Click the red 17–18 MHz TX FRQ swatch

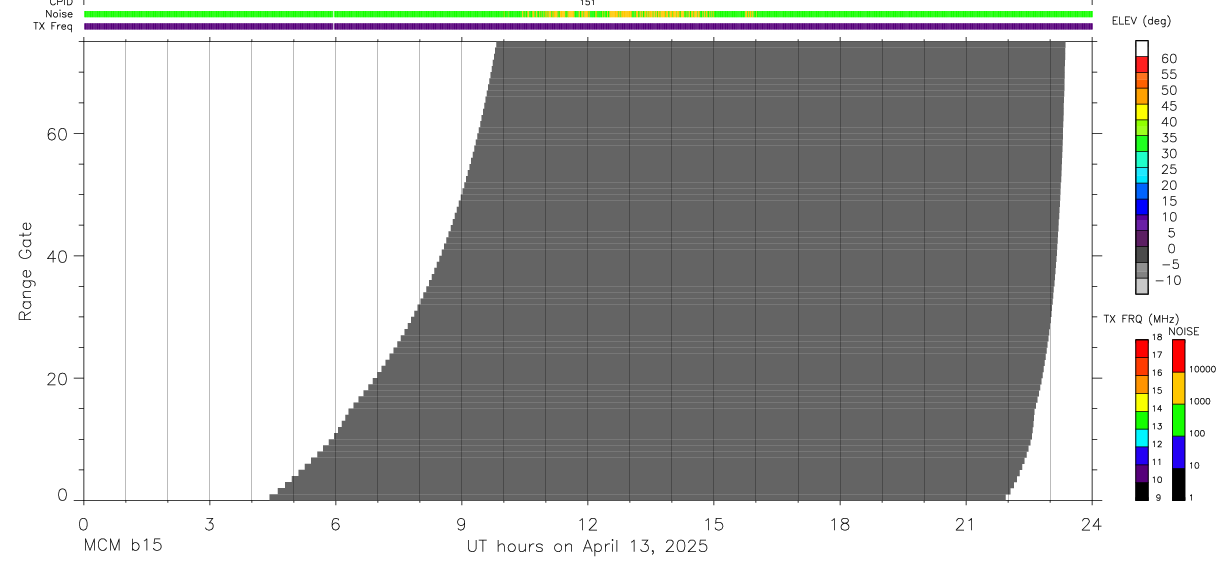(1141, 349)
